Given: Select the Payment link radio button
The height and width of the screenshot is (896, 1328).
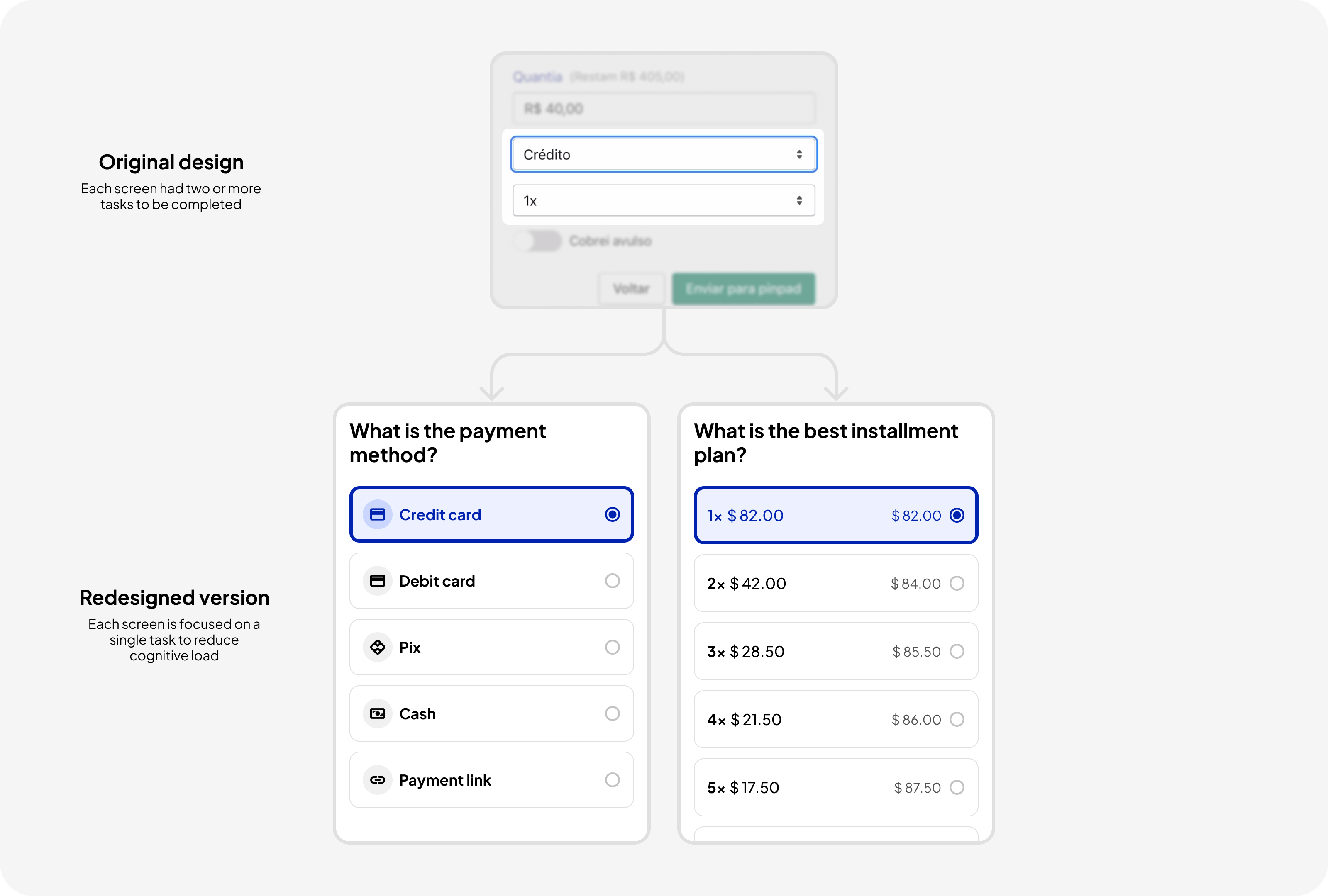Looking at the screenshot, I should 612,779.
